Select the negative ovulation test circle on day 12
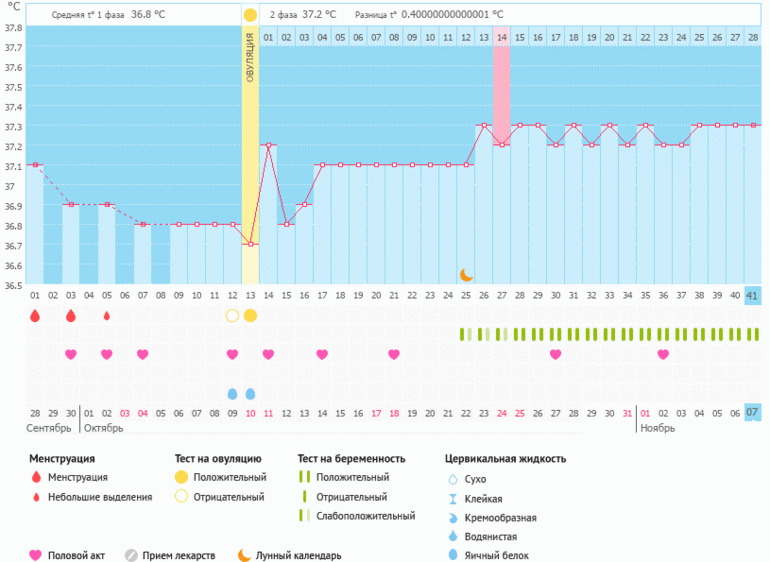This screenshot has width=770, height=562. pos(233,316)
